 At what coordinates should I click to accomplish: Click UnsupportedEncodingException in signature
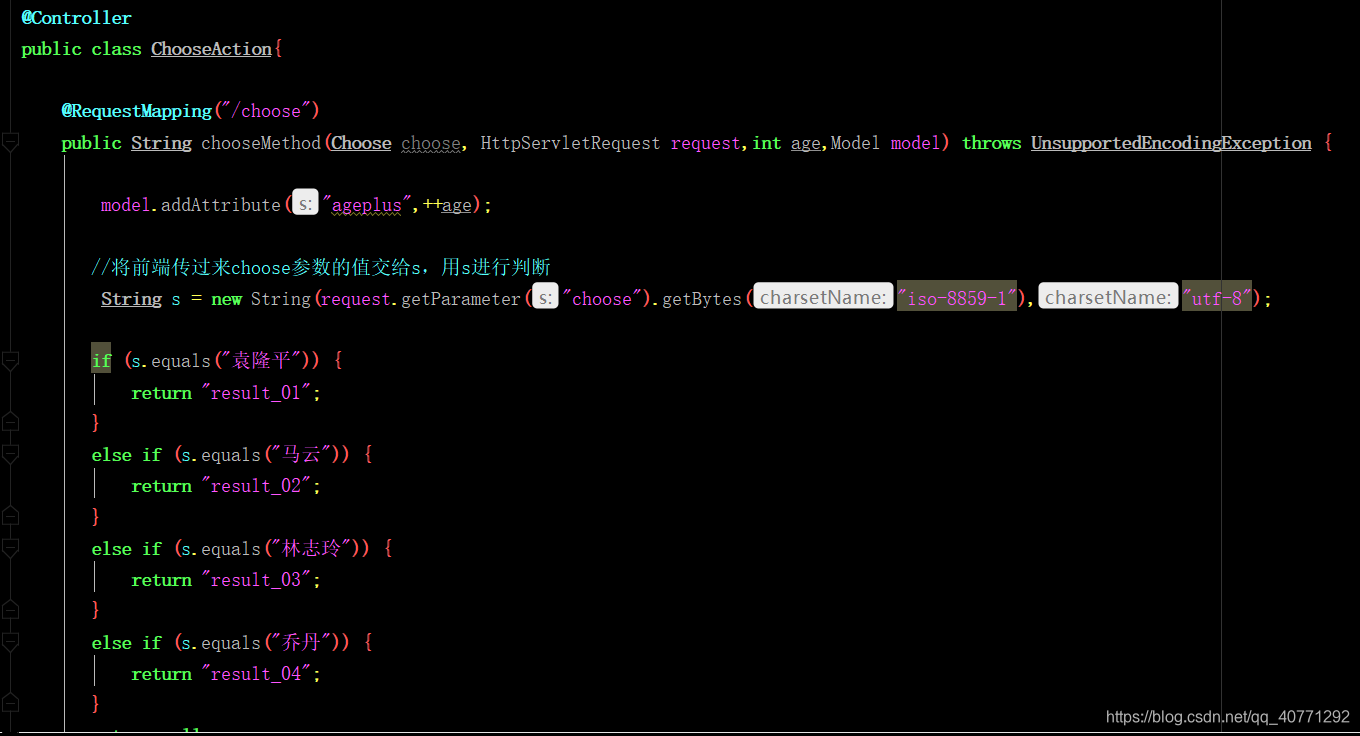pos(1171,143)
